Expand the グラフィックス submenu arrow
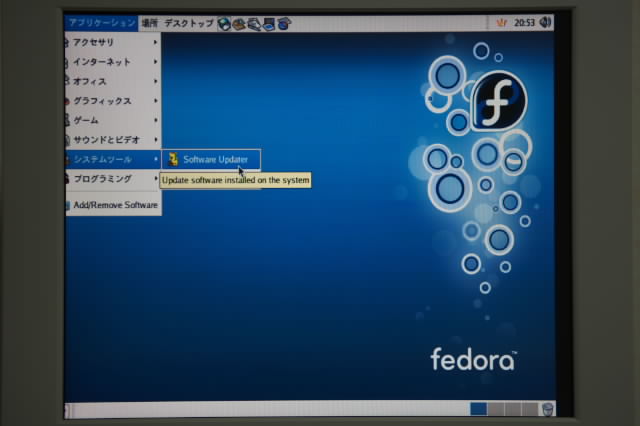This screenshot has height=426, width=640. [156, 100]
